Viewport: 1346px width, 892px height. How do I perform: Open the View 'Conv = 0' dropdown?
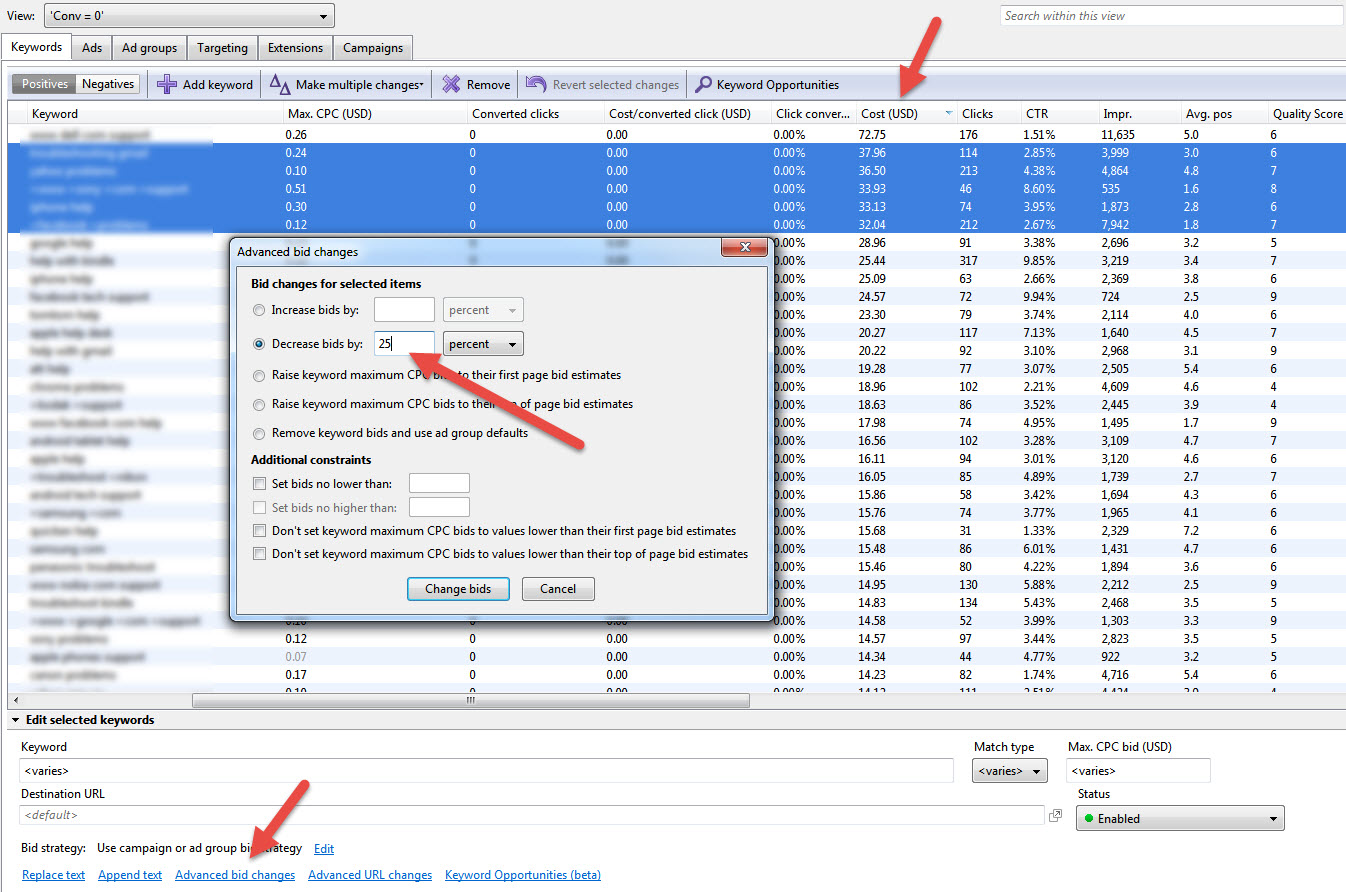[x=189, y=16]
